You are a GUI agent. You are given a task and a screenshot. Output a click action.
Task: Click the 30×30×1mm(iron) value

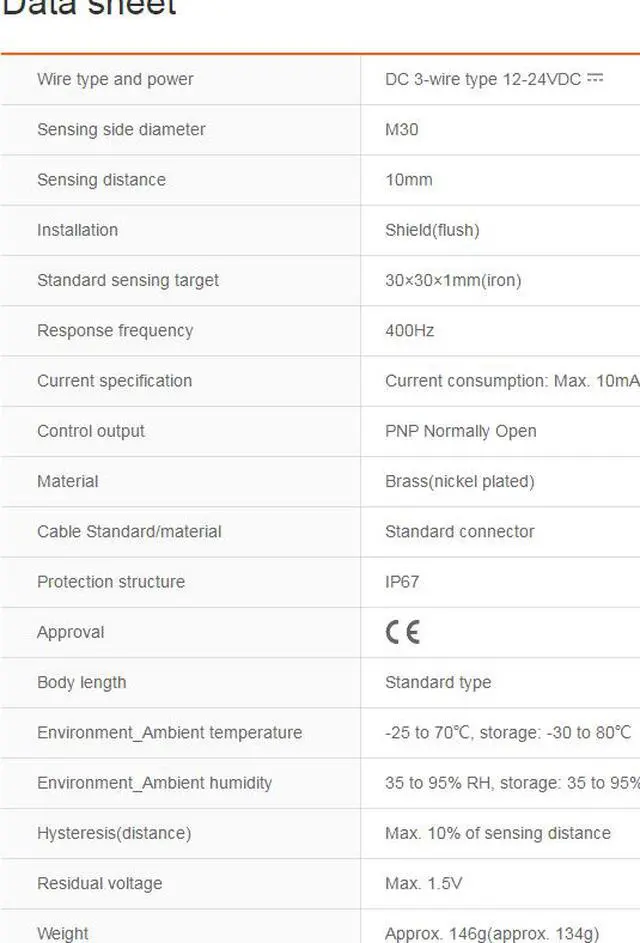coord(453,280)
